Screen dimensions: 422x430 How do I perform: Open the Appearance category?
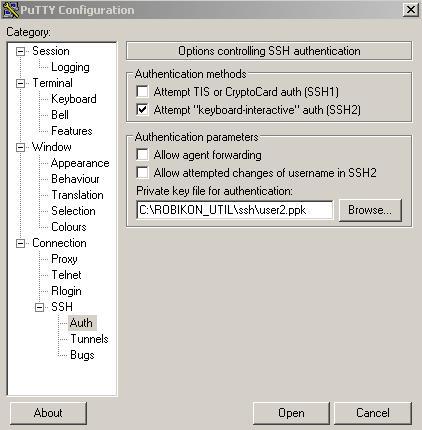point(80,163)
